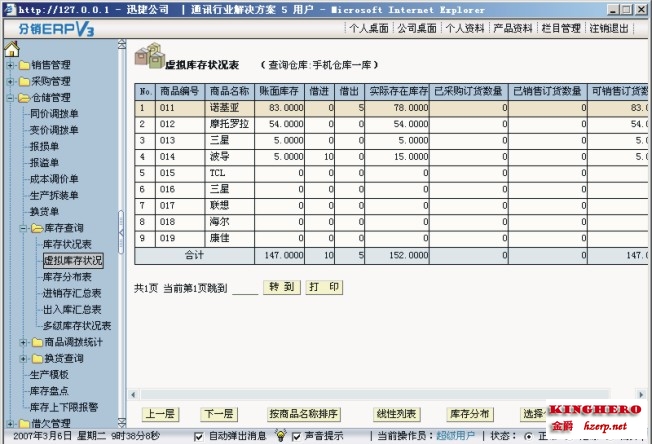Click 注销退出 to log out

click(x=609, y=28)
